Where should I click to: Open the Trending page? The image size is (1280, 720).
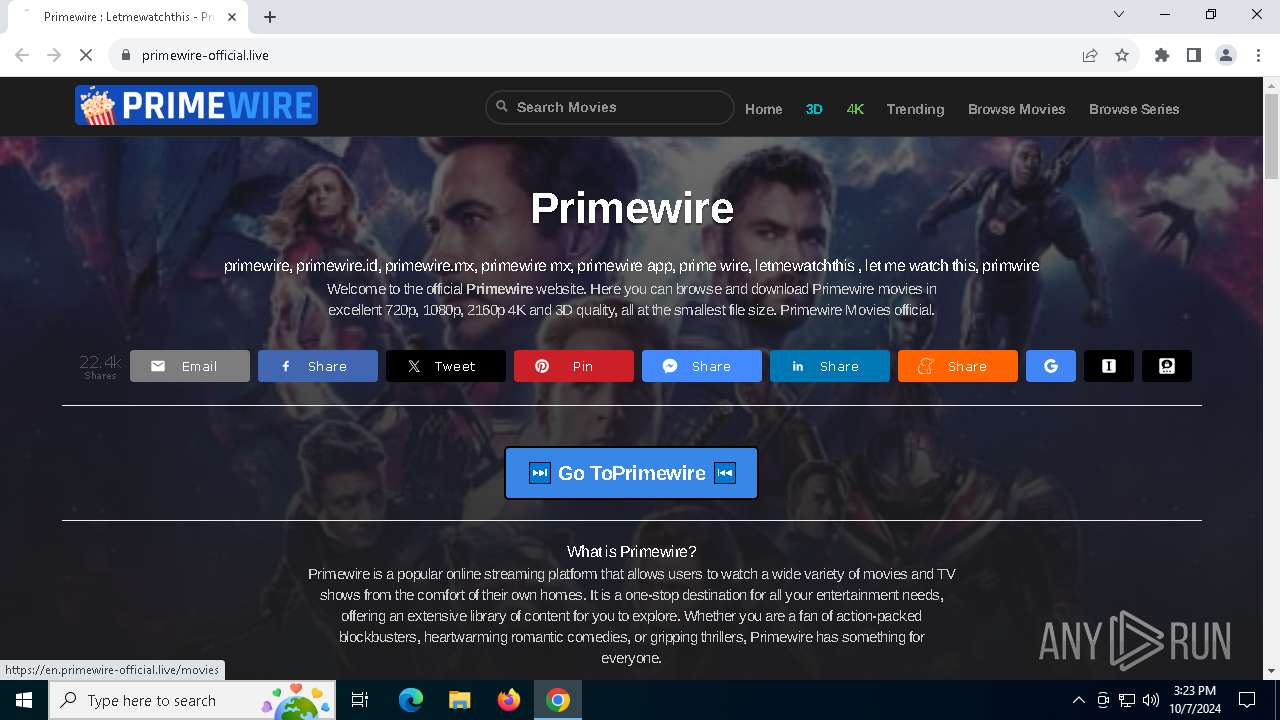pyautogui.click(x=915, y=109)
